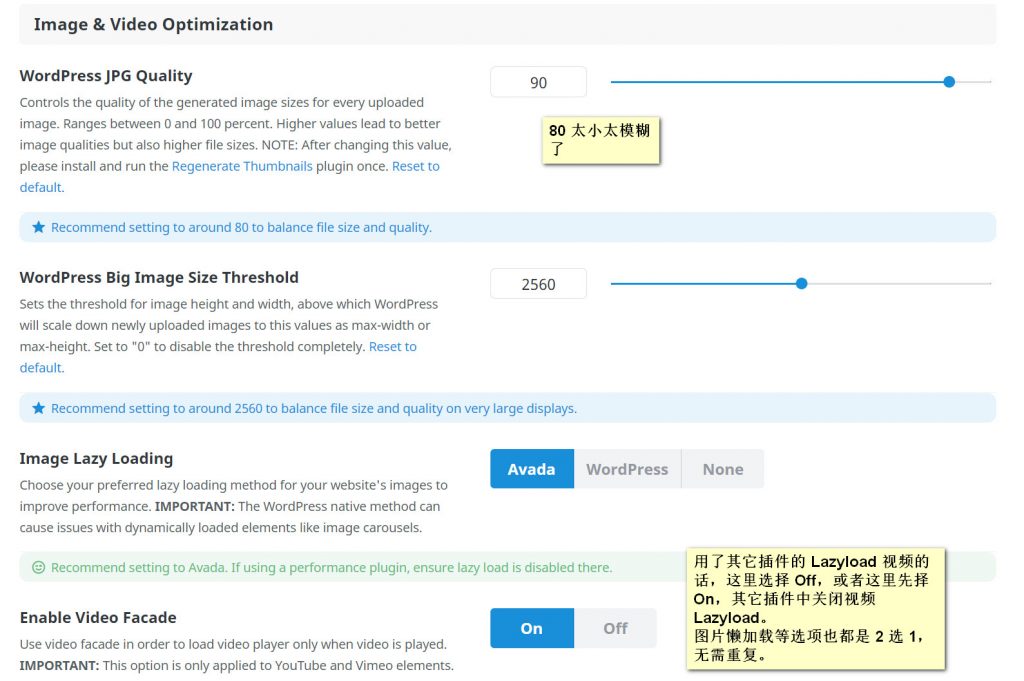Select Avada for Image Lazy Loading

coord(531,469)
